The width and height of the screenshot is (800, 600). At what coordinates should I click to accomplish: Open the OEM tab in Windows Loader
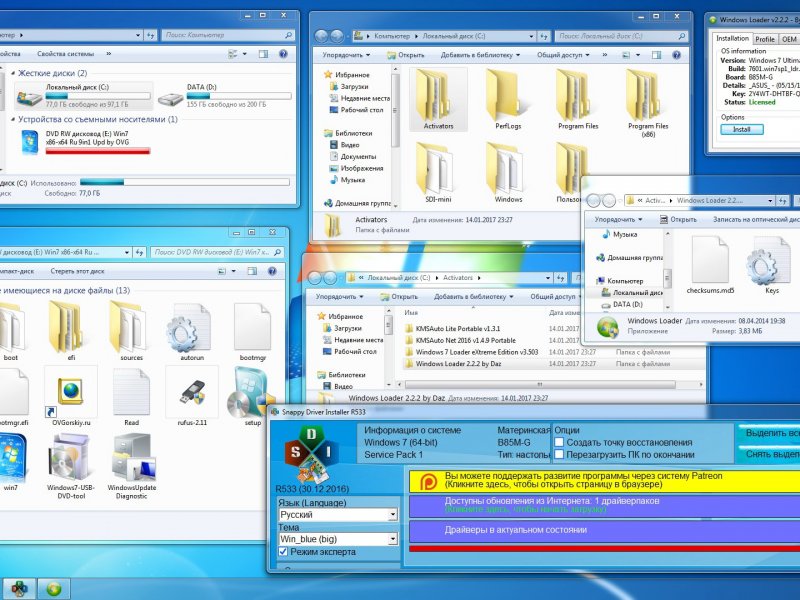tap(789, 39)
